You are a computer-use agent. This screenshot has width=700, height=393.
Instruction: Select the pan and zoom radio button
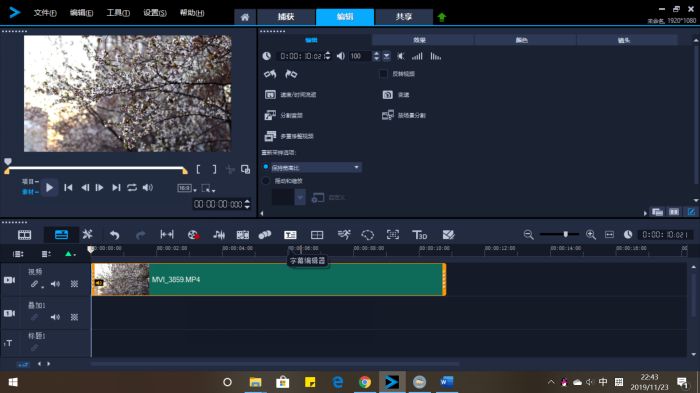tap(266, 181)
